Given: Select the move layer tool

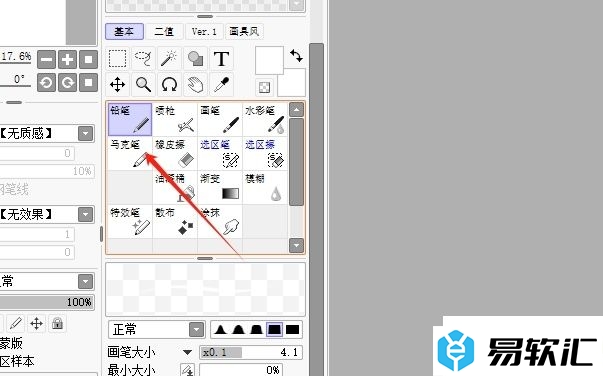Looking at the screenshot, I should (x=118, y=85).
